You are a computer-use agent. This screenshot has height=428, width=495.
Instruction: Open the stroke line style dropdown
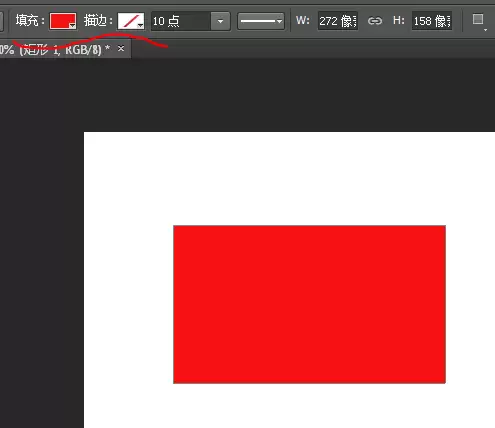261,21
